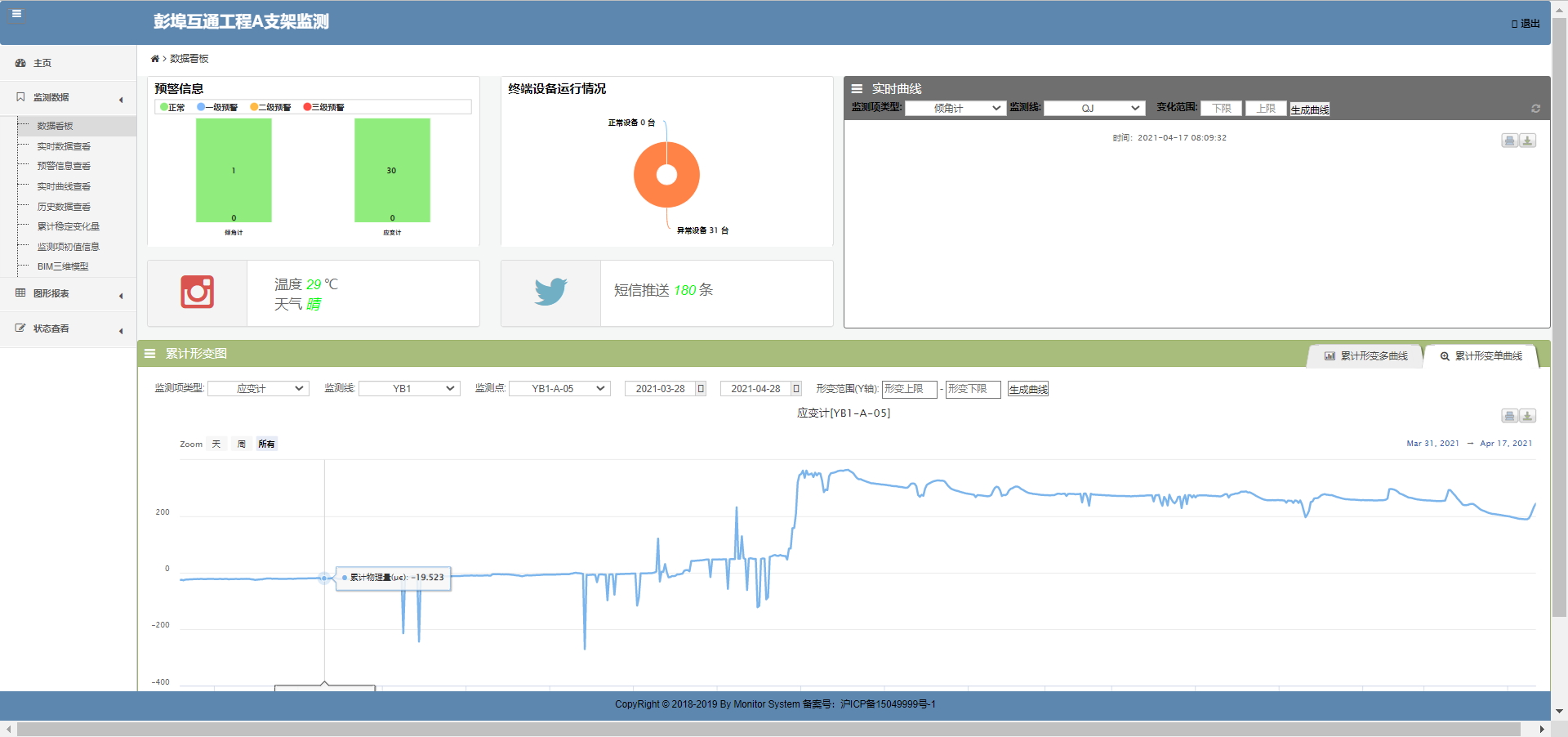Click the calendar icon beside 2021-03-28

click(701, 389)
